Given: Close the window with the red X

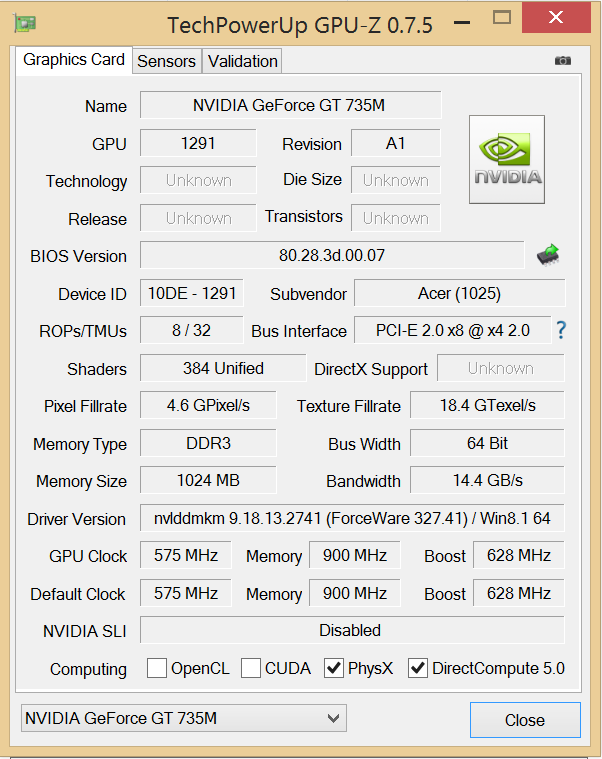Looking at the screenshot, I should pyautogui.click(x=556, y=17).
